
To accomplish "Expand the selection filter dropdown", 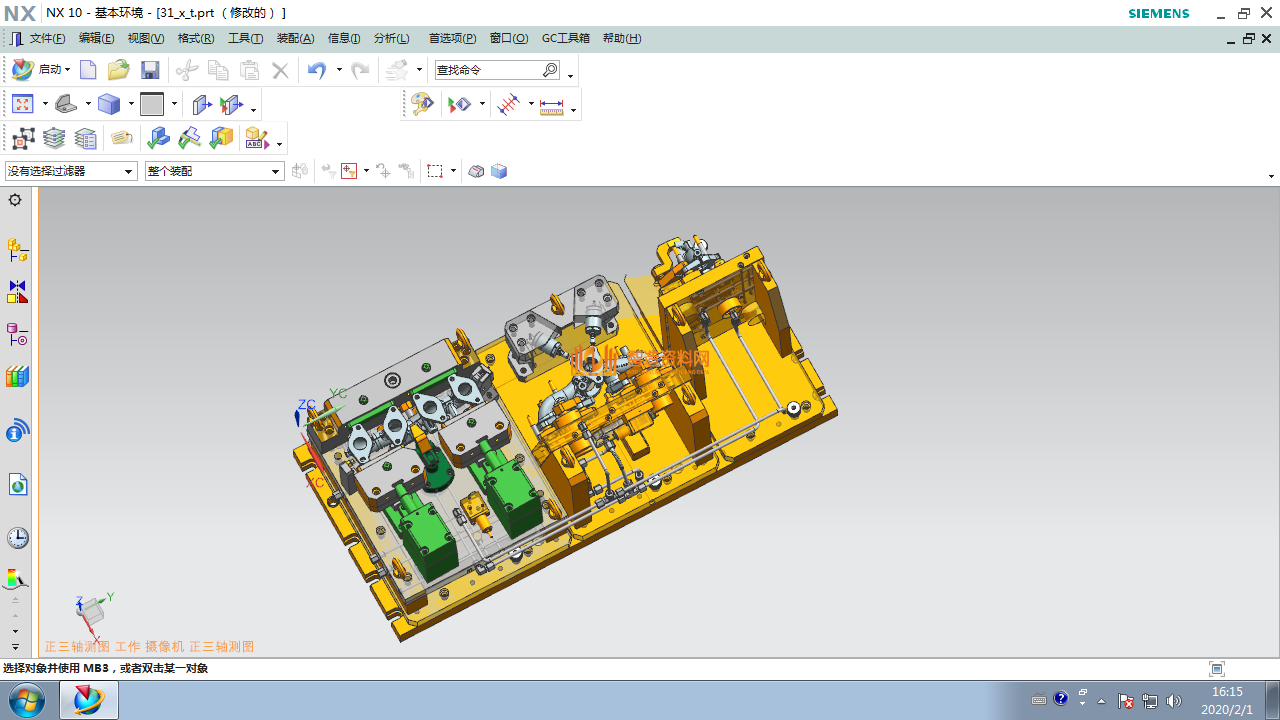I will click(x=129, y=172).
